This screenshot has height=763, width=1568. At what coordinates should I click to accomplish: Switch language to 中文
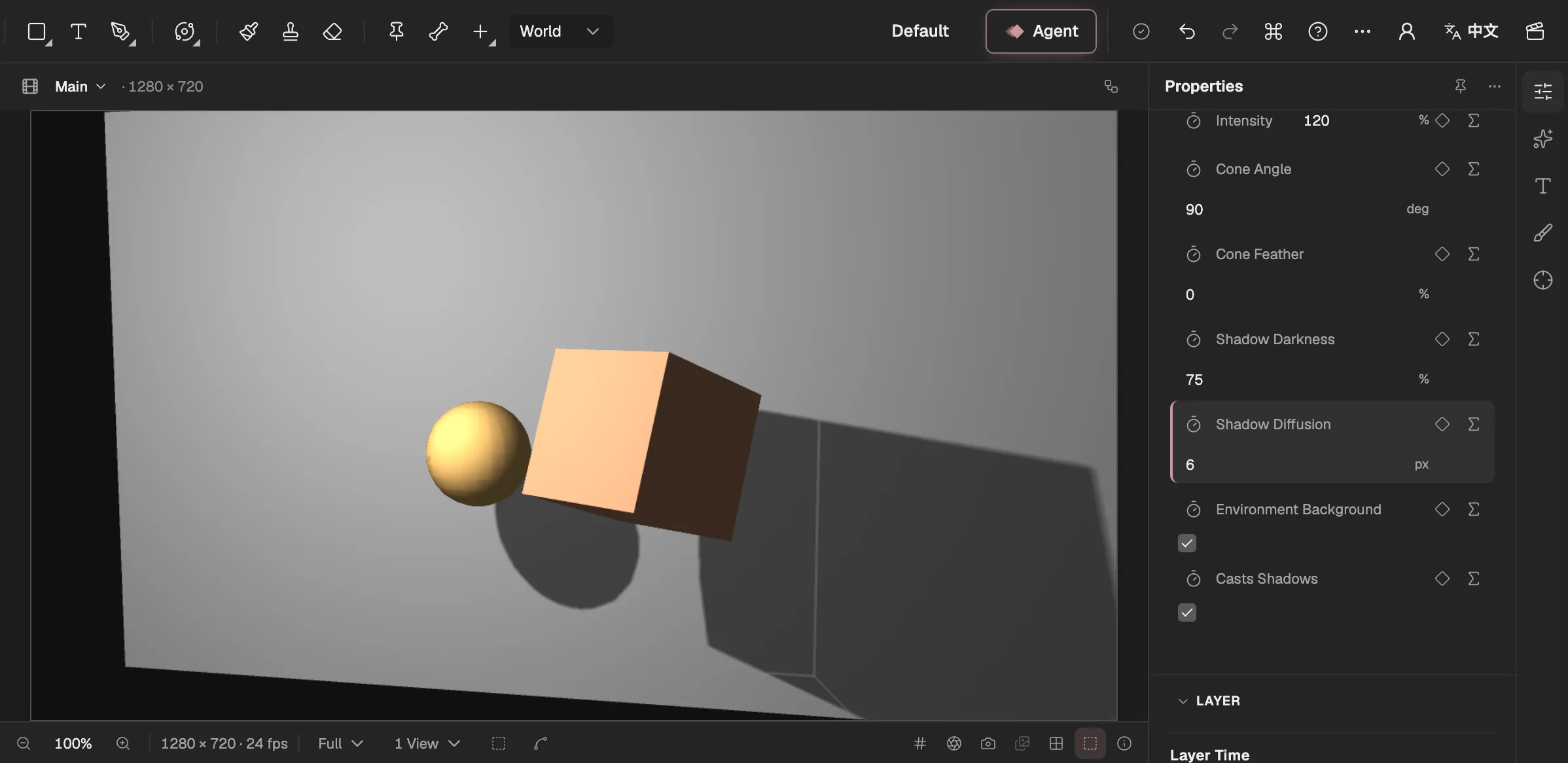tap(1471, 31)
